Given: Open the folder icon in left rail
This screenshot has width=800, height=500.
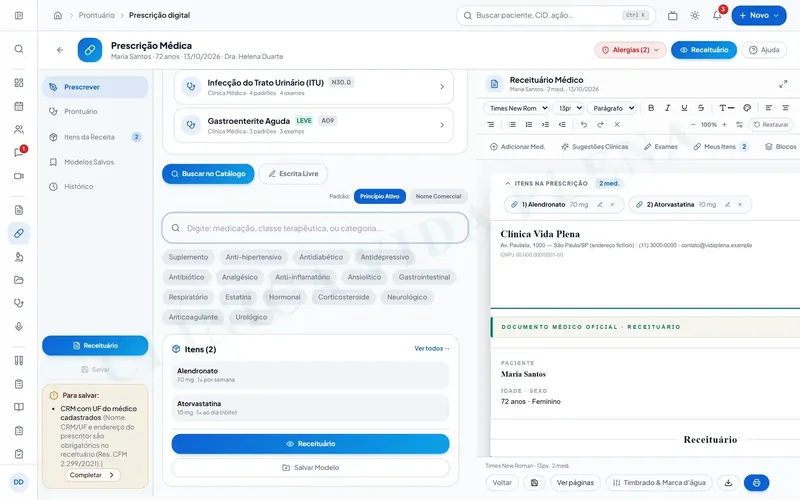Looking at the screenshot, I should (x=19, y=280).
